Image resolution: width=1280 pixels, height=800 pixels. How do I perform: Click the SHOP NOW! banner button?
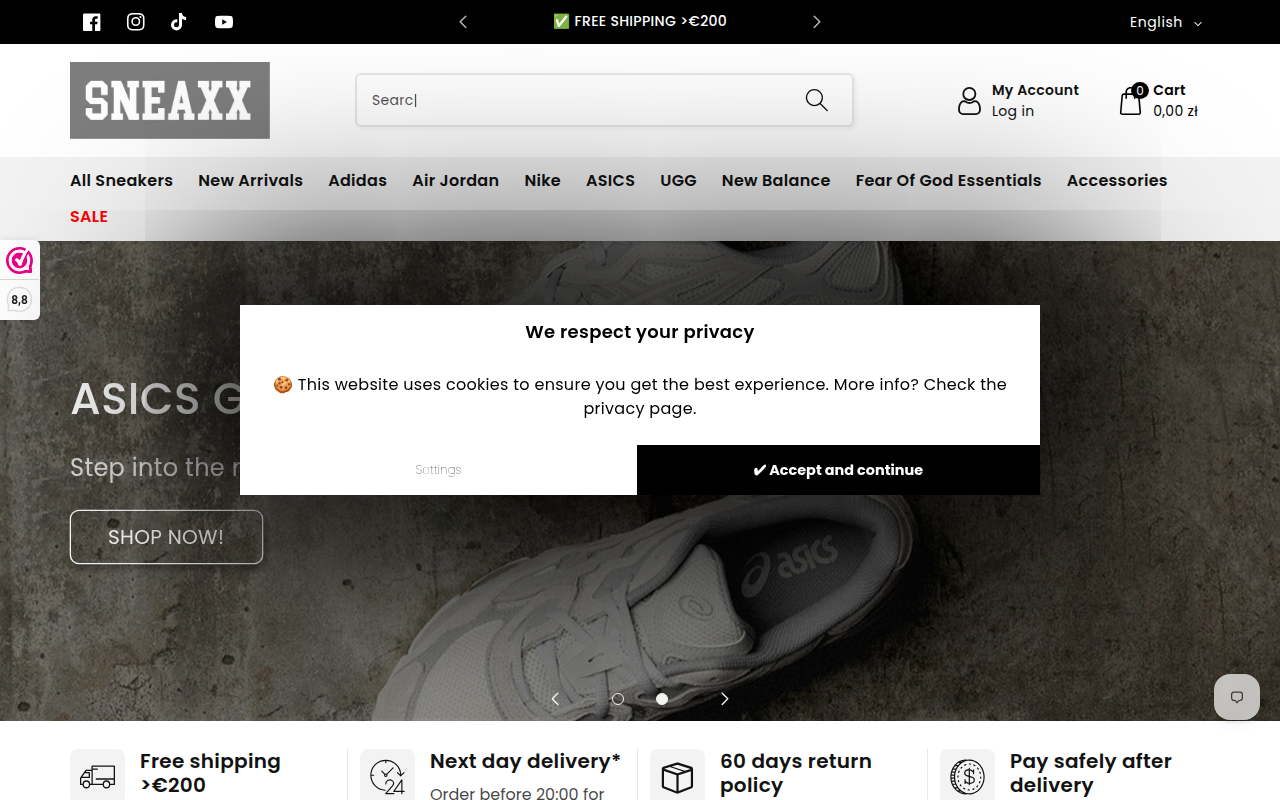click(166, 537)
